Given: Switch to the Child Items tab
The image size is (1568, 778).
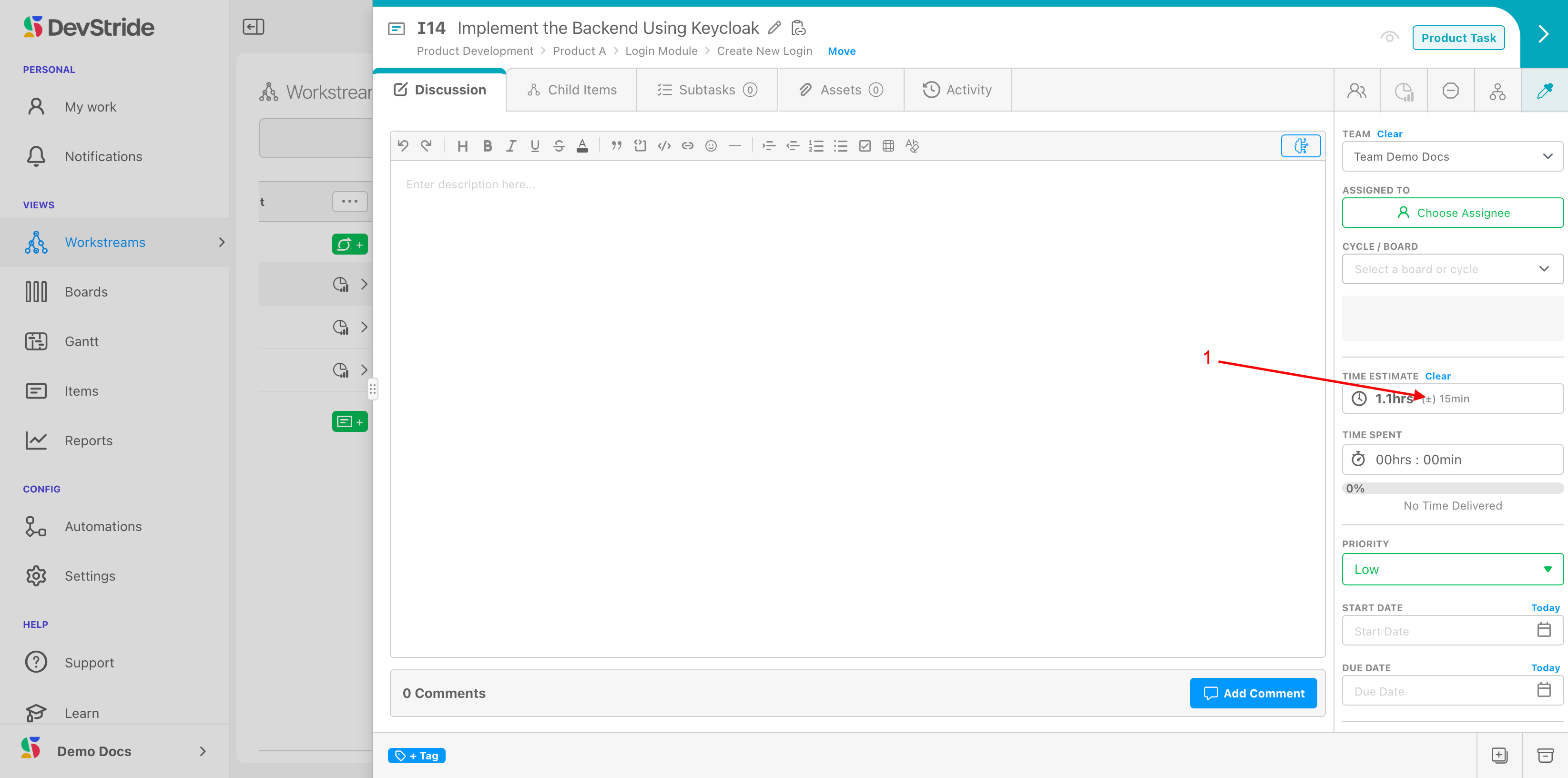Looking at the screenshot, I should click(x=571, y=90).
